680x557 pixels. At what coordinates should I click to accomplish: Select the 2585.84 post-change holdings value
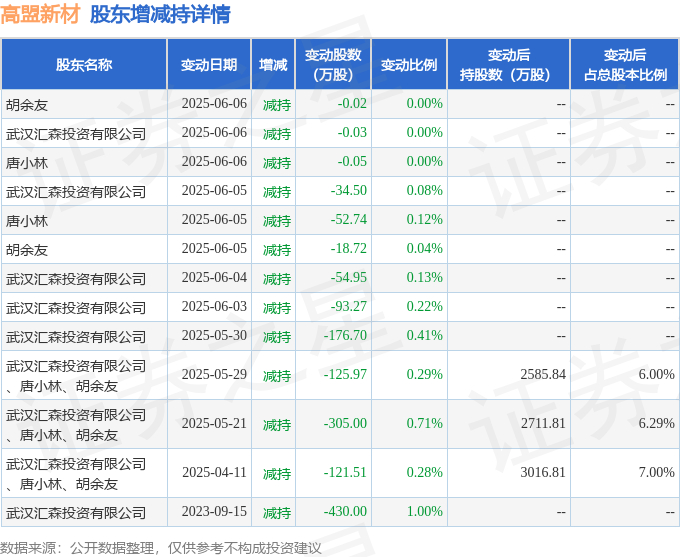543,374
